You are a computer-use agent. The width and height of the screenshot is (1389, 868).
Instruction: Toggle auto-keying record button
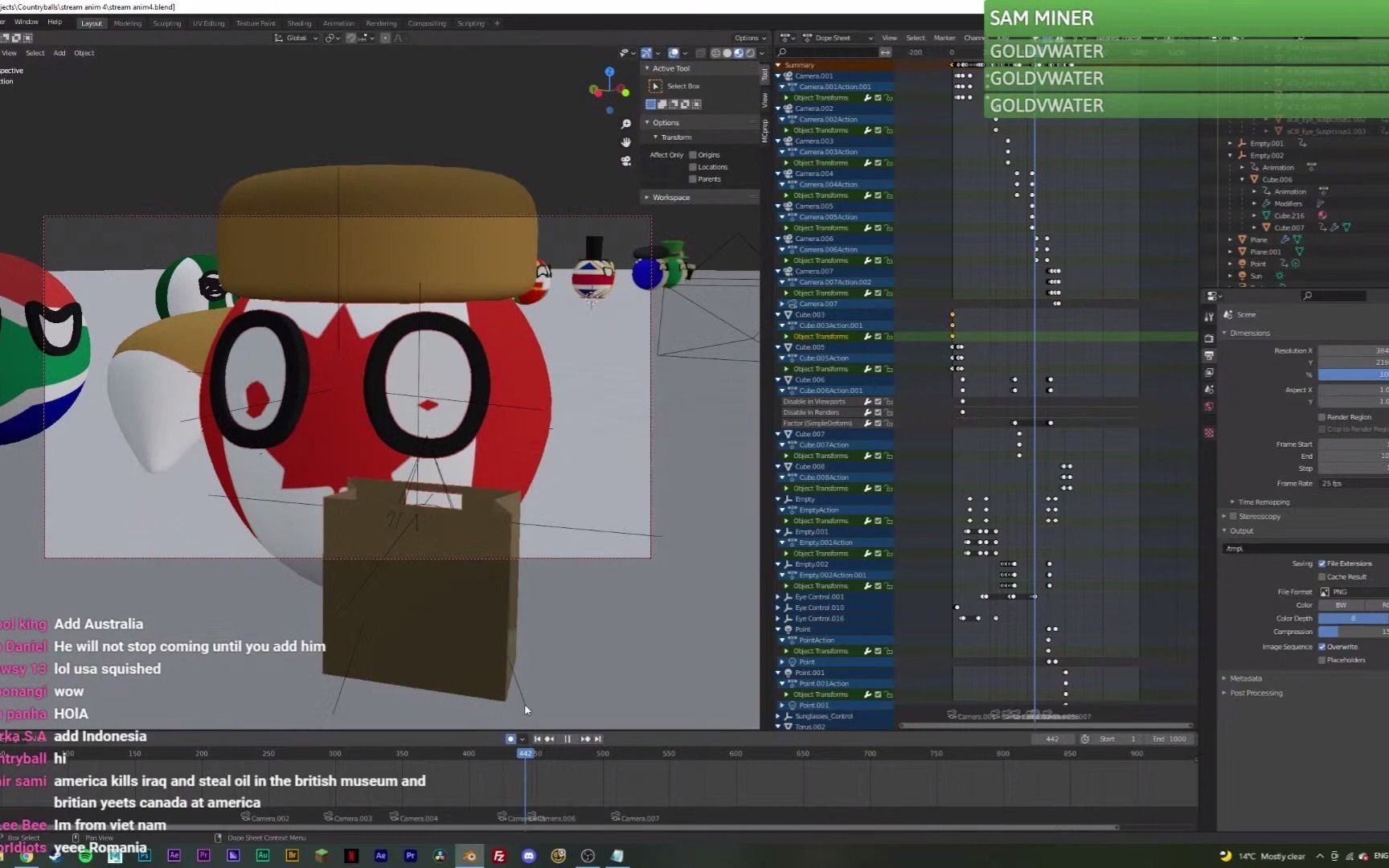pos(510,739)
